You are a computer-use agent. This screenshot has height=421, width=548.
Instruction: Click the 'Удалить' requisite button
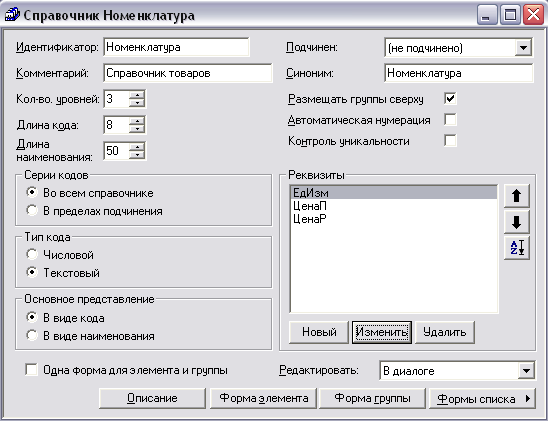click(445, 332)
